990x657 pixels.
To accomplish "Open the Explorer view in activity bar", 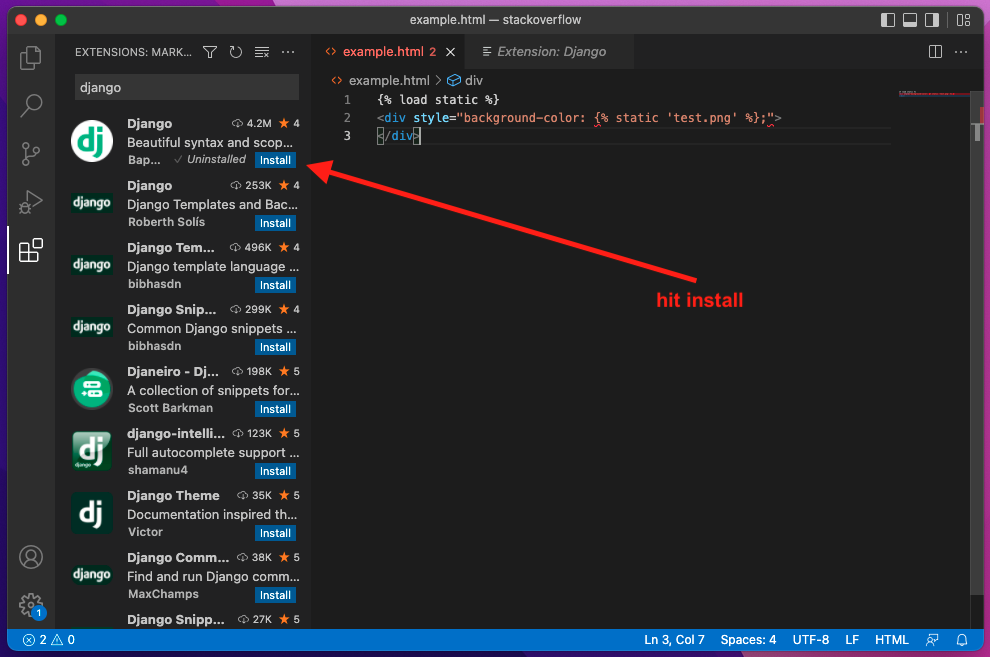I will click(30, 57).
